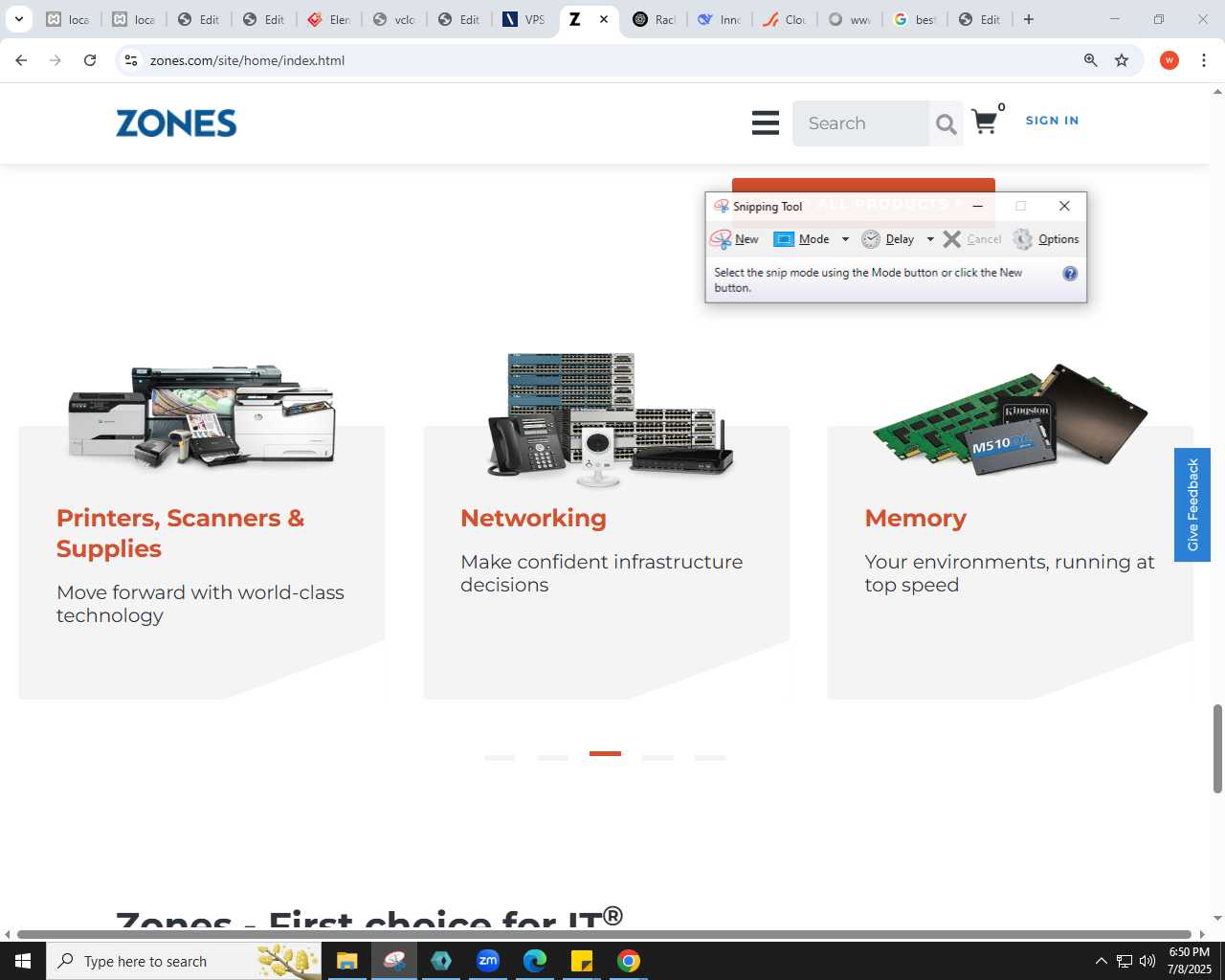Click the site information icon in address bar
This screenshot has width=1225, height=980.
131,60
